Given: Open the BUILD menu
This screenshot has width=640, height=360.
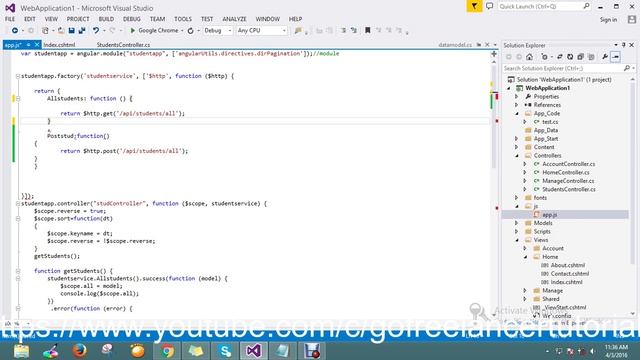Looking at the screenshot, I should [x=106, y=19].
